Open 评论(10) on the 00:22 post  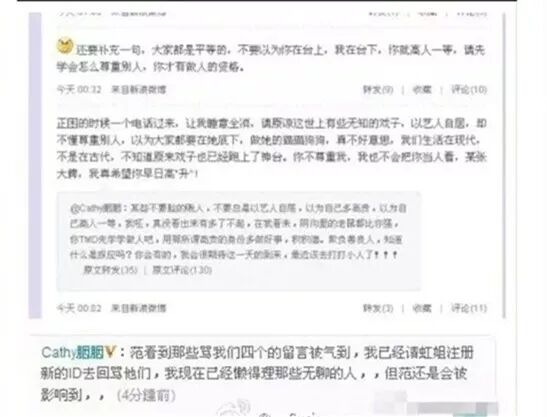coord(469,90)
